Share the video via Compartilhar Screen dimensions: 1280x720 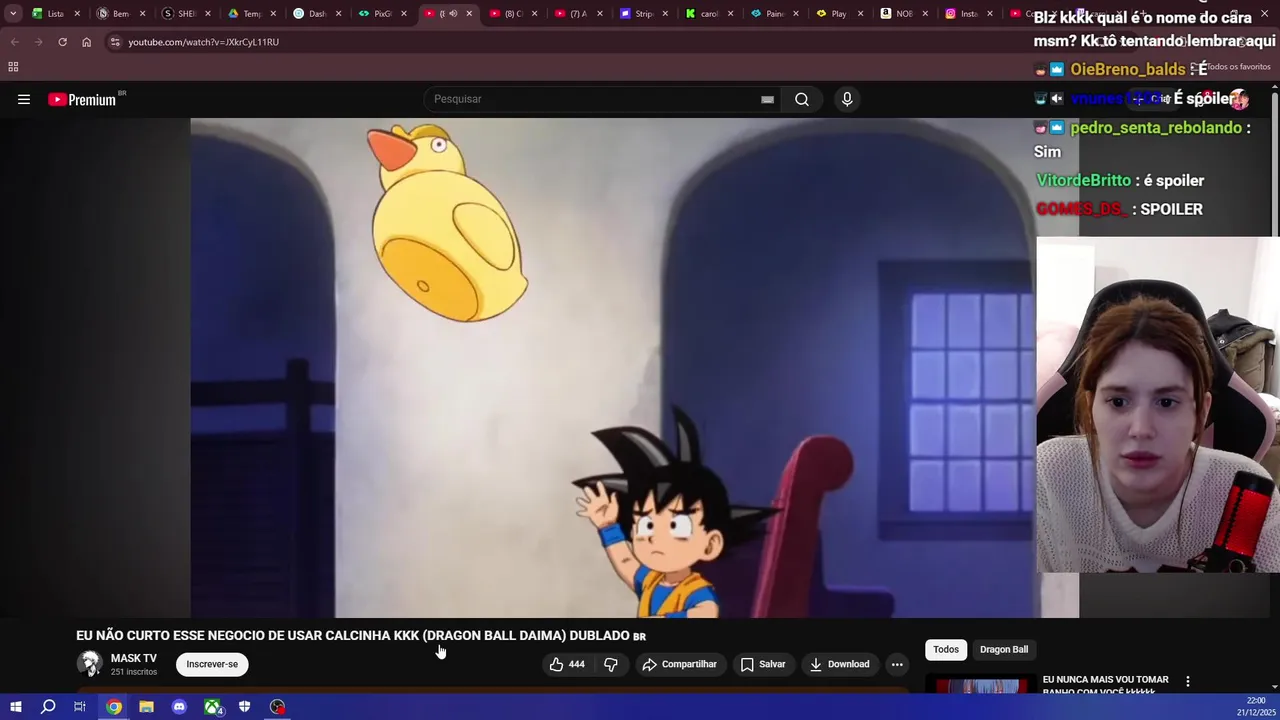point(680,664)
